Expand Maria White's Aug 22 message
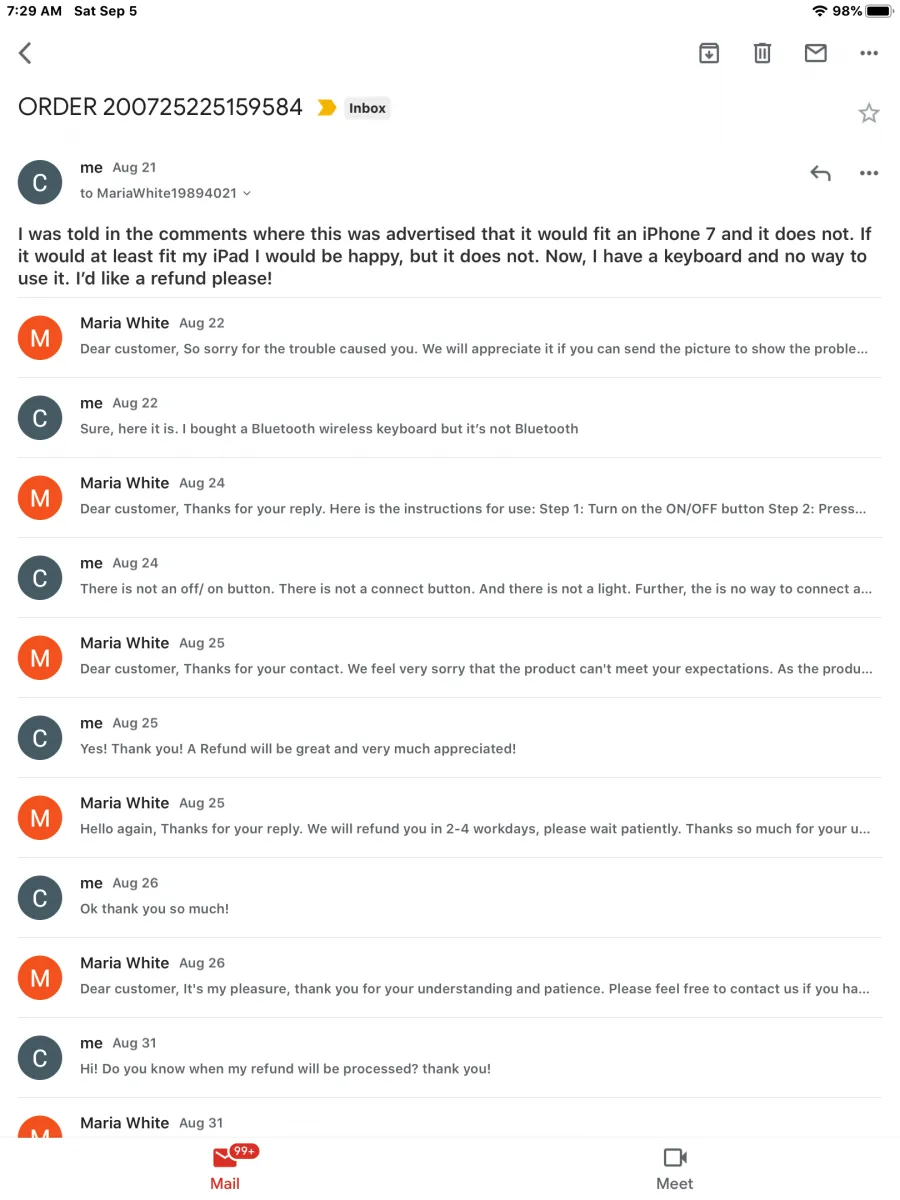The image size is (900, 1200). (450, 337)
